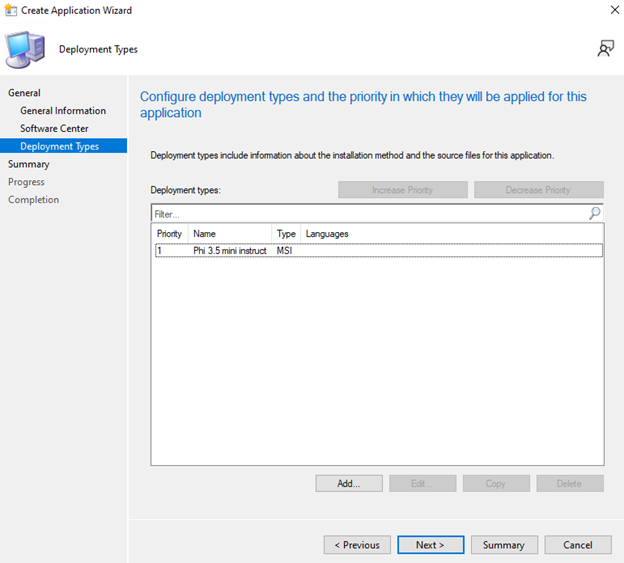Click the wizard icon in the title bar

[x=10, y=10]
